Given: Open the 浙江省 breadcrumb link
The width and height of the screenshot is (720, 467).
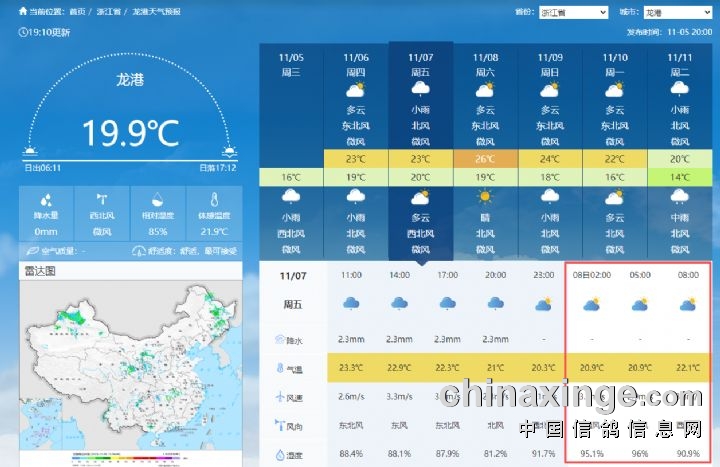Looking at the screenshot, I should pos(110,12).
